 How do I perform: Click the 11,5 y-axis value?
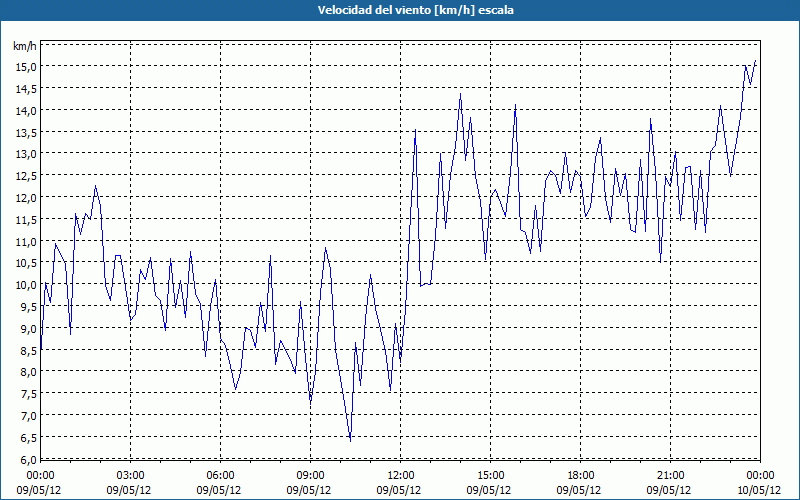coord(27,219)
